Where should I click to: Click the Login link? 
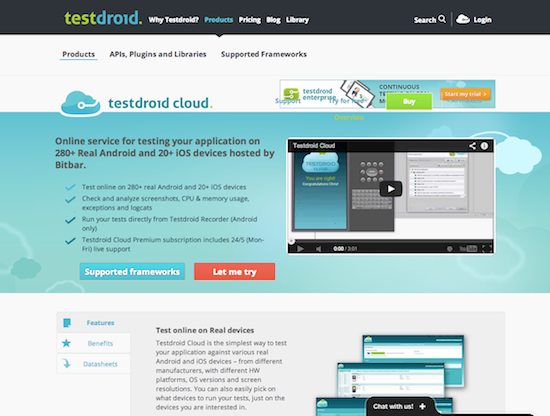(x=482, y=20)
